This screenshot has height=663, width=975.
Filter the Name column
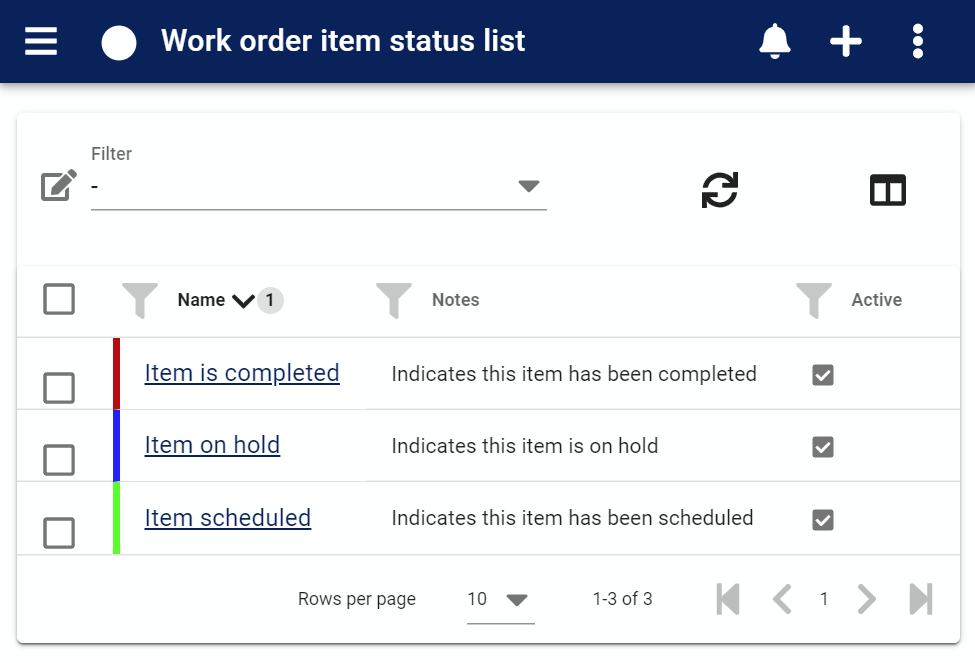[x=140, y=300]
